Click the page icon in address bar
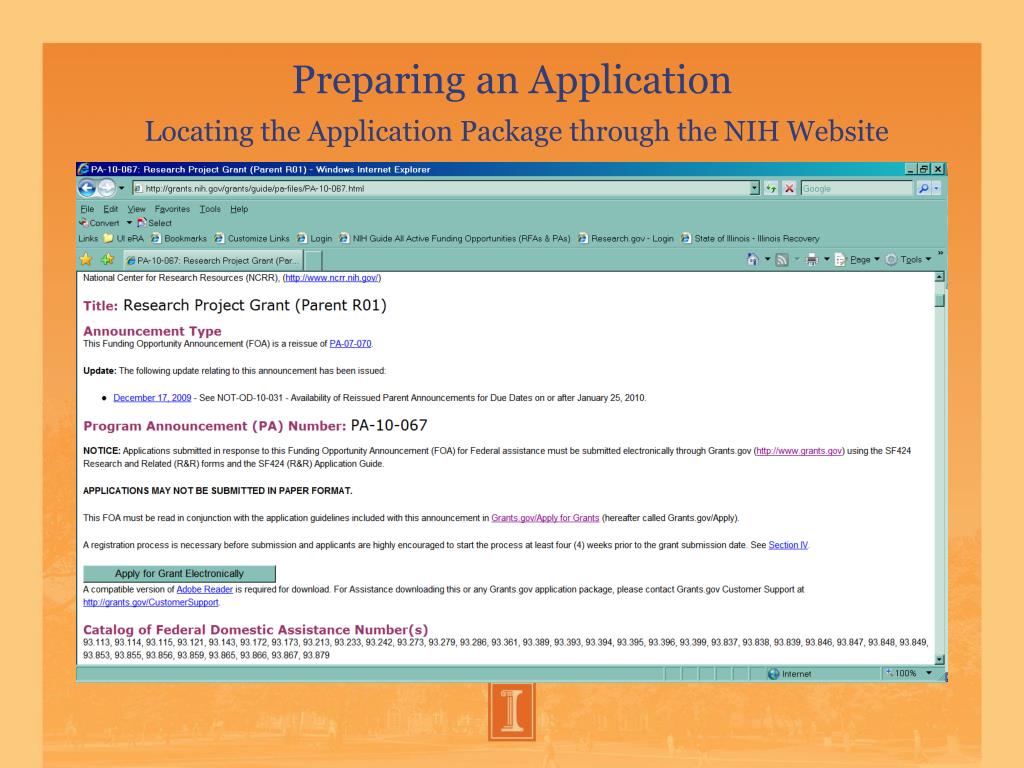 pyautogui.click(x=138, y=189)
